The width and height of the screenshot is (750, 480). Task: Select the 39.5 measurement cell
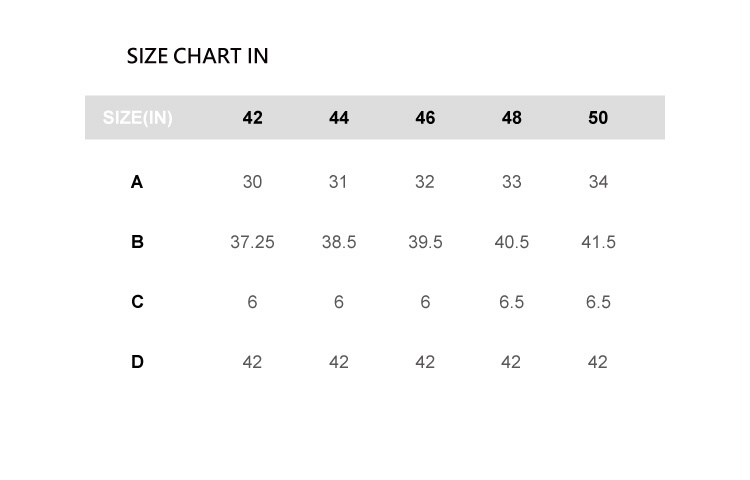(425, 242)
